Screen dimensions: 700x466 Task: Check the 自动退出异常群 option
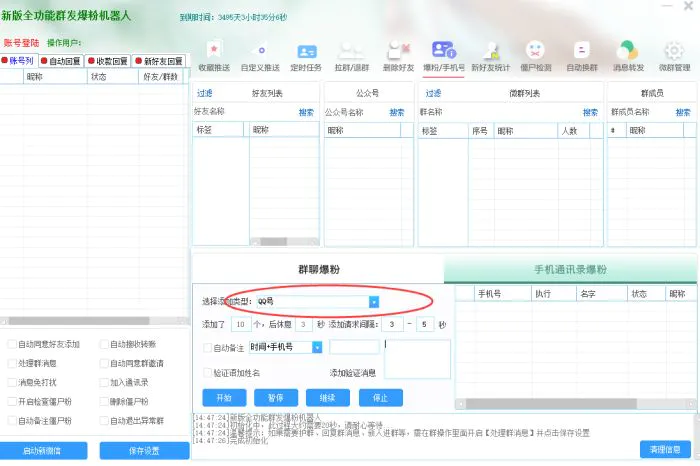coord(104,421)
